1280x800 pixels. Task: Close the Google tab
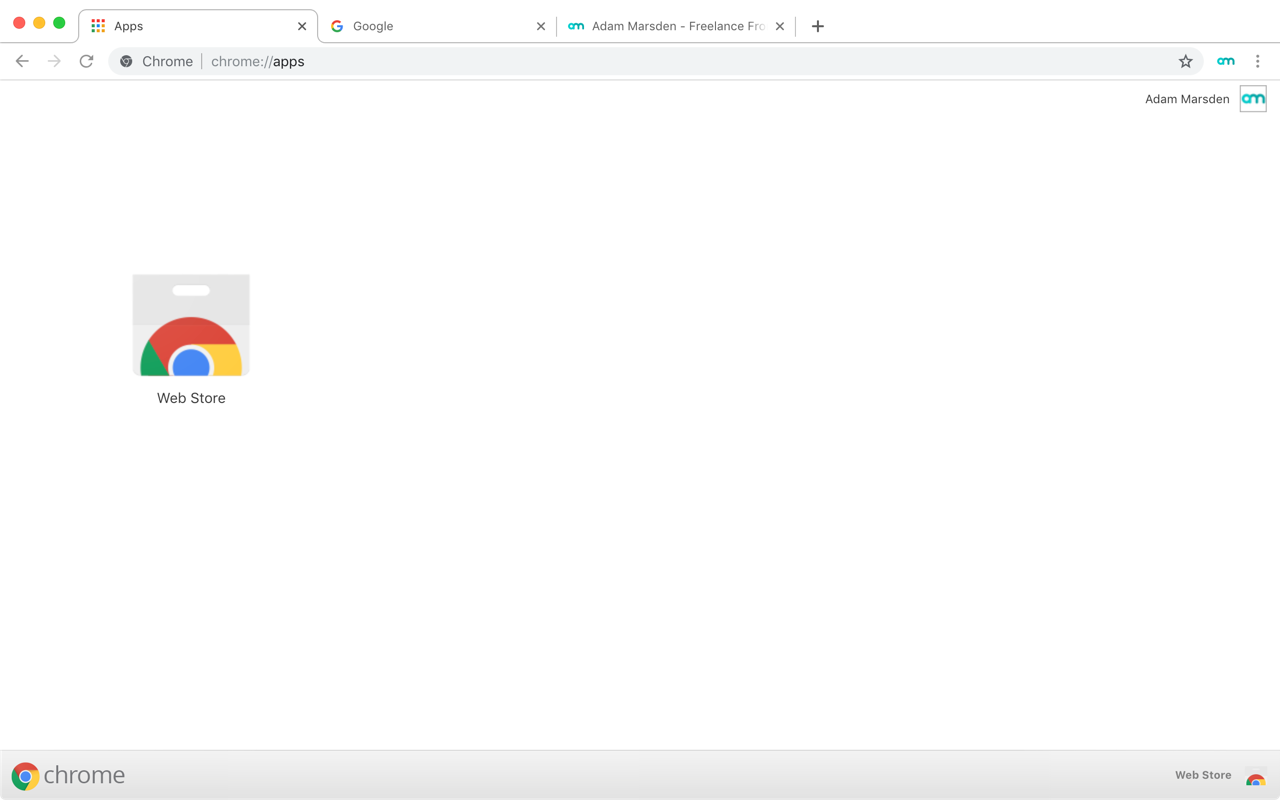click(x=541, y=26)
